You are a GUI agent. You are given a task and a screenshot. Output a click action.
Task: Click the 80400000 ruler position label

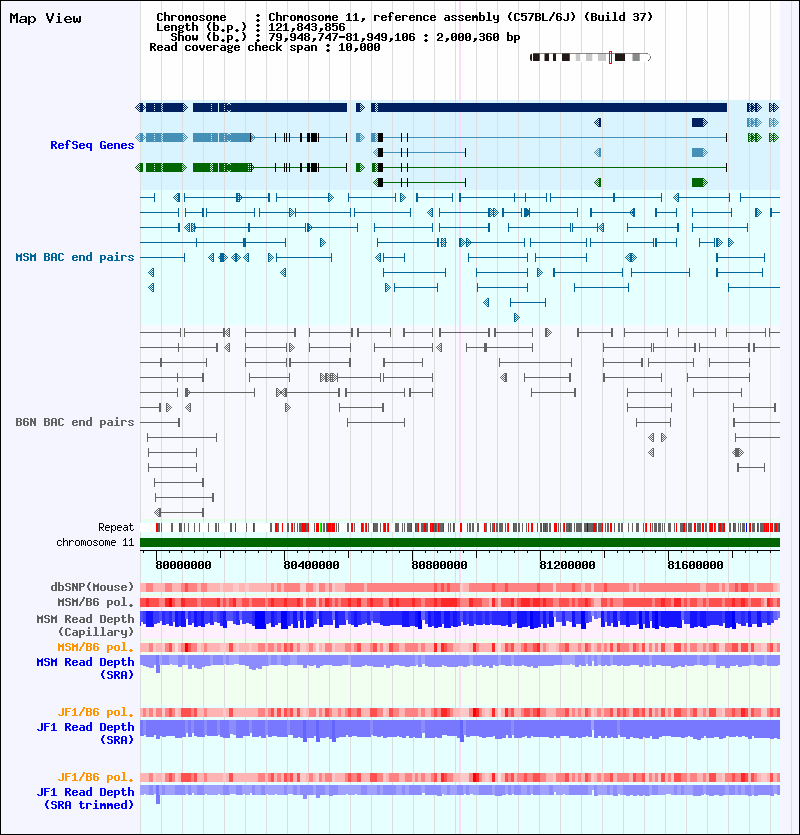point(311,566)
